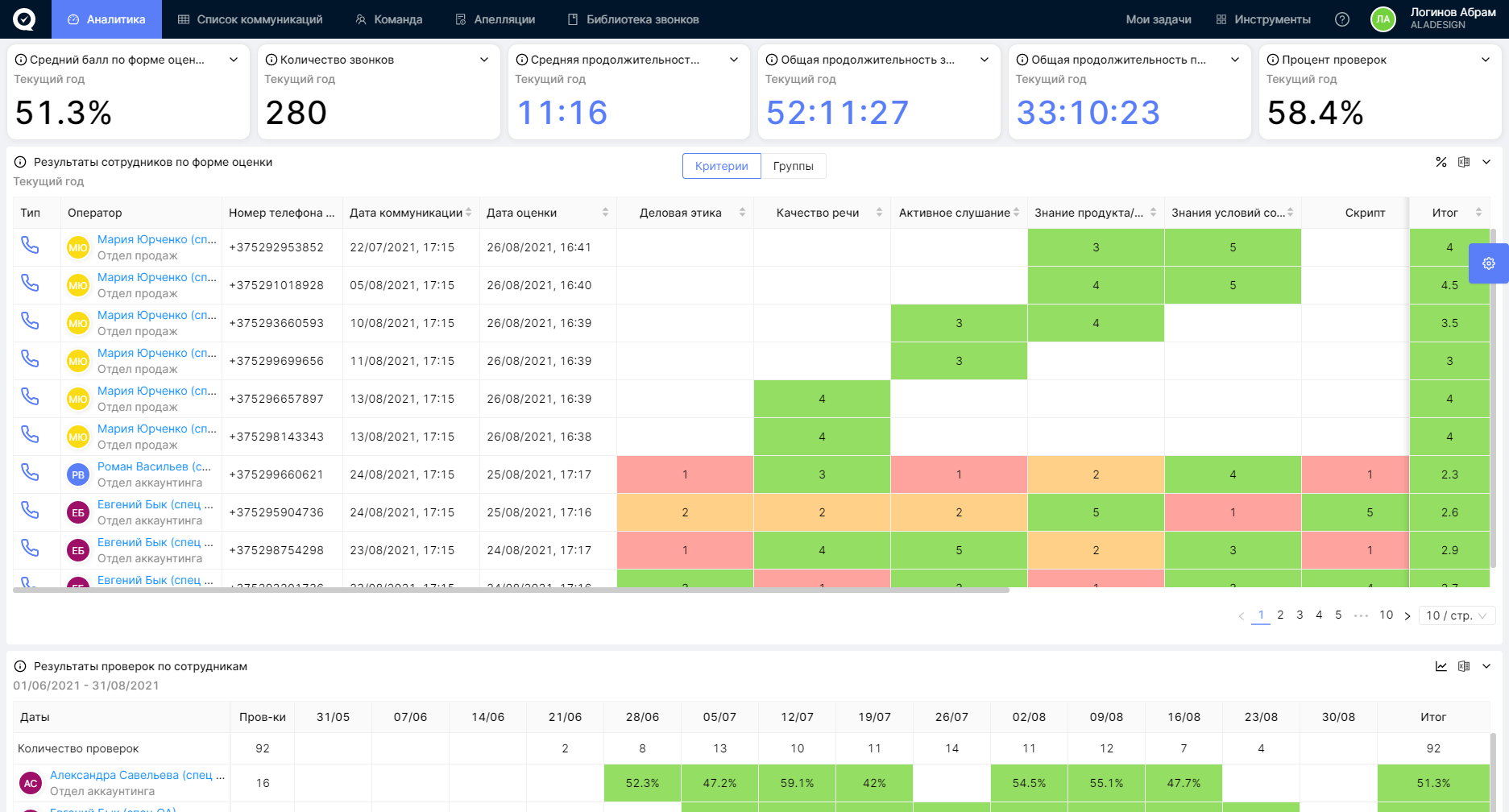1509x812 pixels.
Task: Expand Средняя продолжительность widget dropdown
Action: click(734, 60)
